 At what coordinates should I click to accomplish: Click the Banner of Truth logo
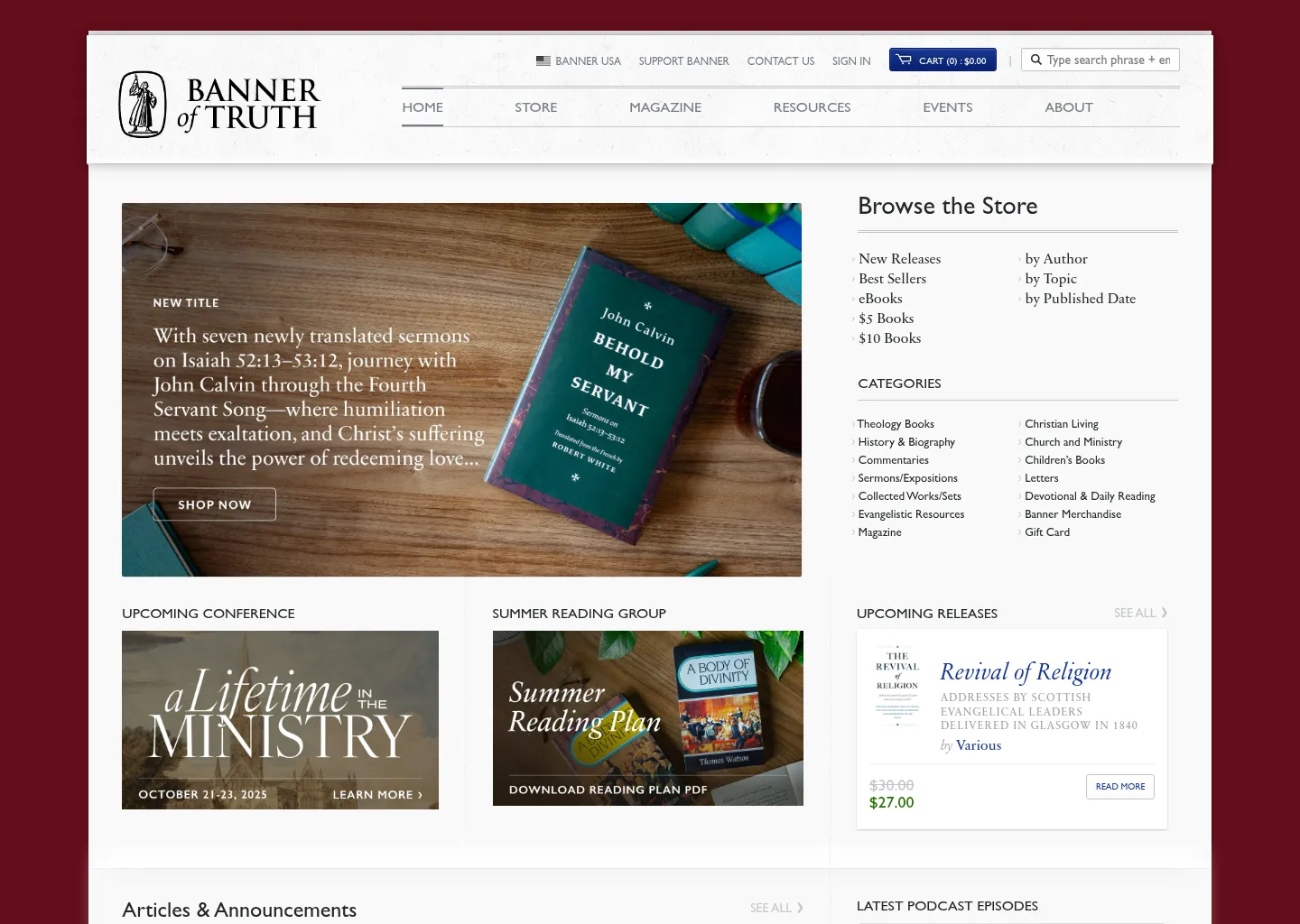coord(219,105)
